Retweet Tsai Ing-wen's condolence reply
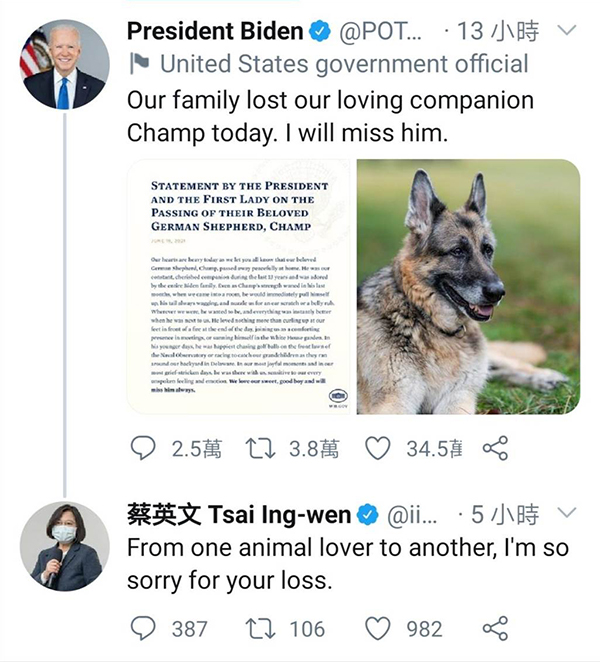The width and height of the screenshot is (600, 662). pos(261,628)
